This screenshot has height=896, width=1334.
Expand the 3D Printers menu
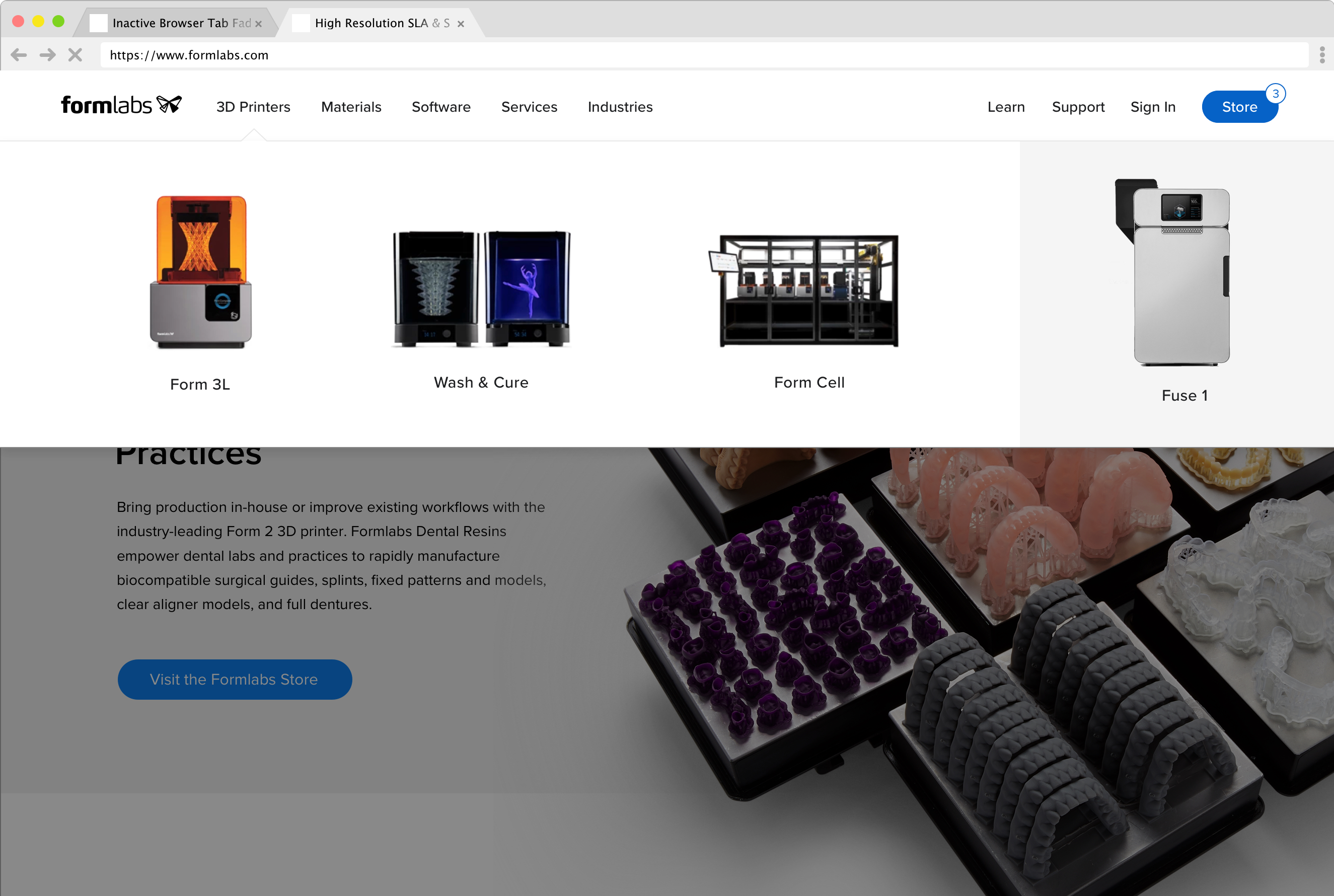tap(253, 107)
